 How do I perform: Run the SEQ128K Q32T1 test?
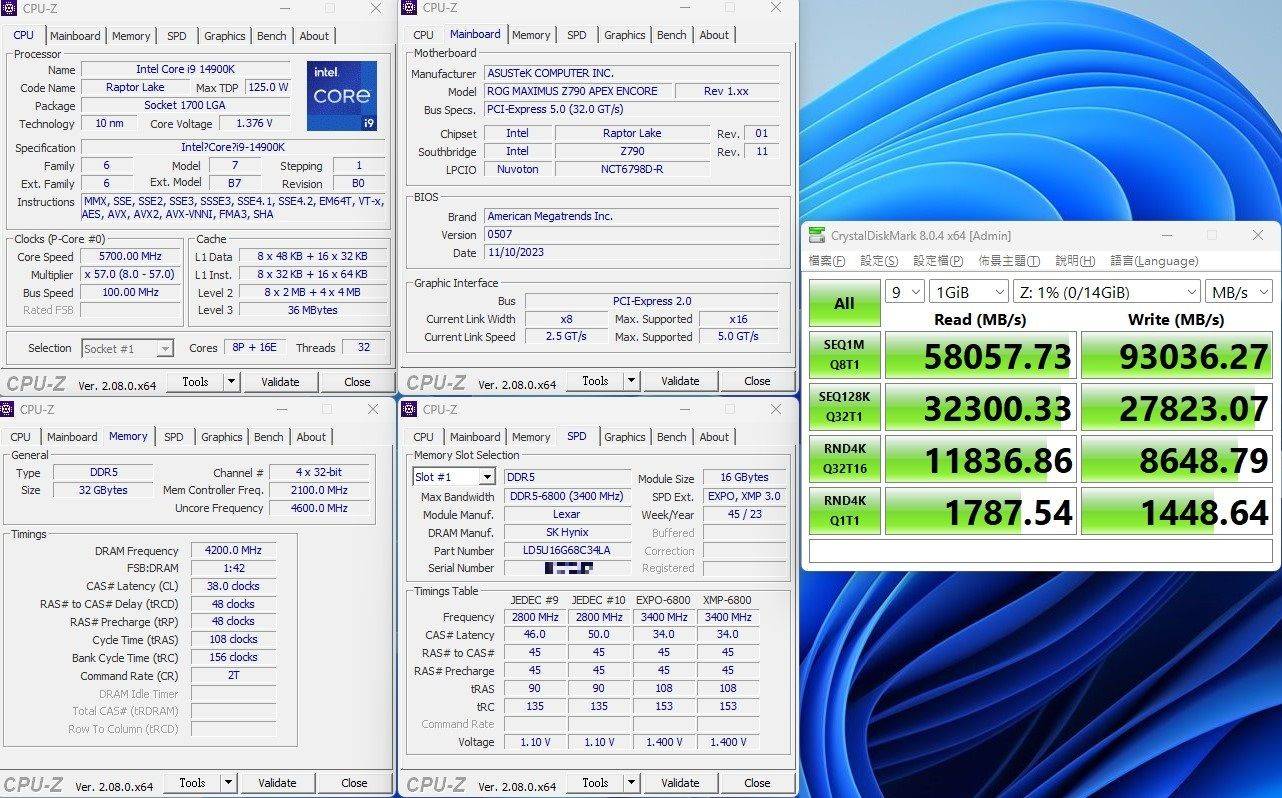pyautogui.click(x=844, y=408)
